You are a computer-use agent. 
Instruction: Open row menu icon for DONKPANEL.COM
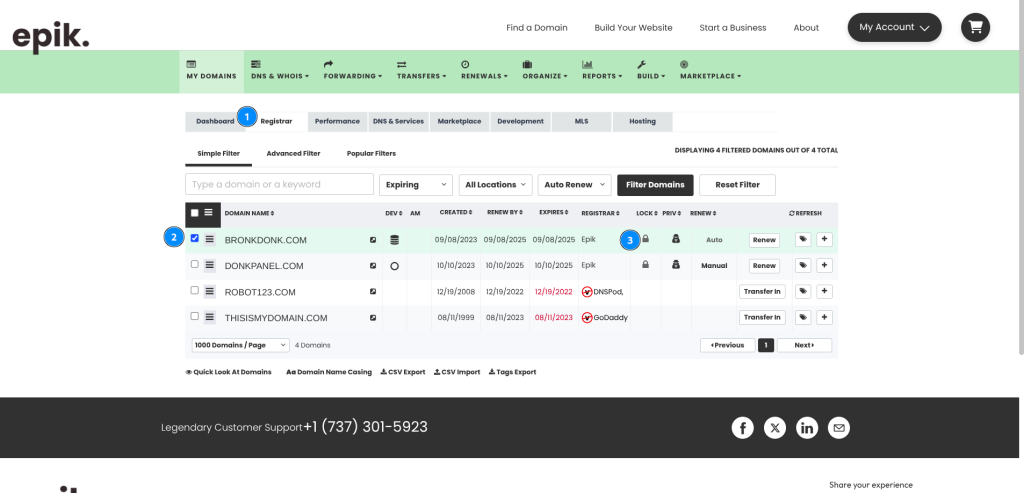click(x=210, y=266)
